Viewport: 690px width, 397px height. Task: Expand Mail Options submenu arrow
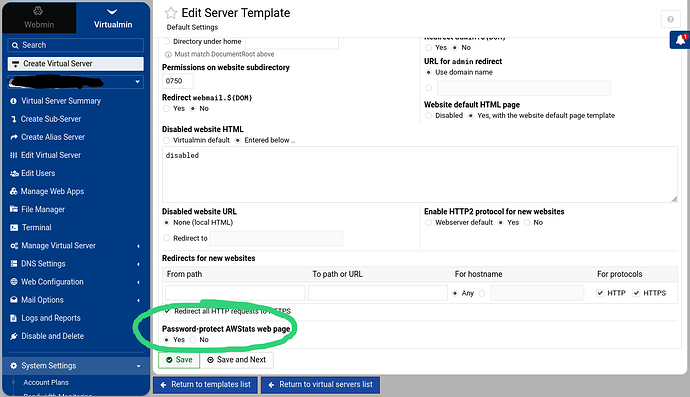tap(138, 300)
